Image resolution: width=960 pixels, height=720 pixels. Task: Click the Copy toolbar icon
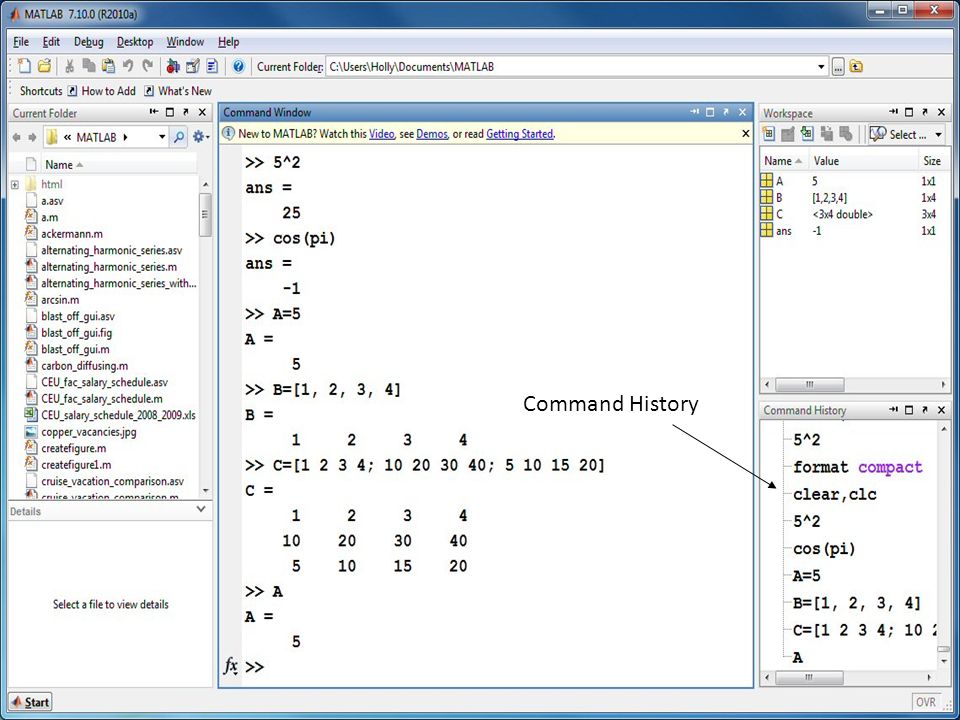89,66
